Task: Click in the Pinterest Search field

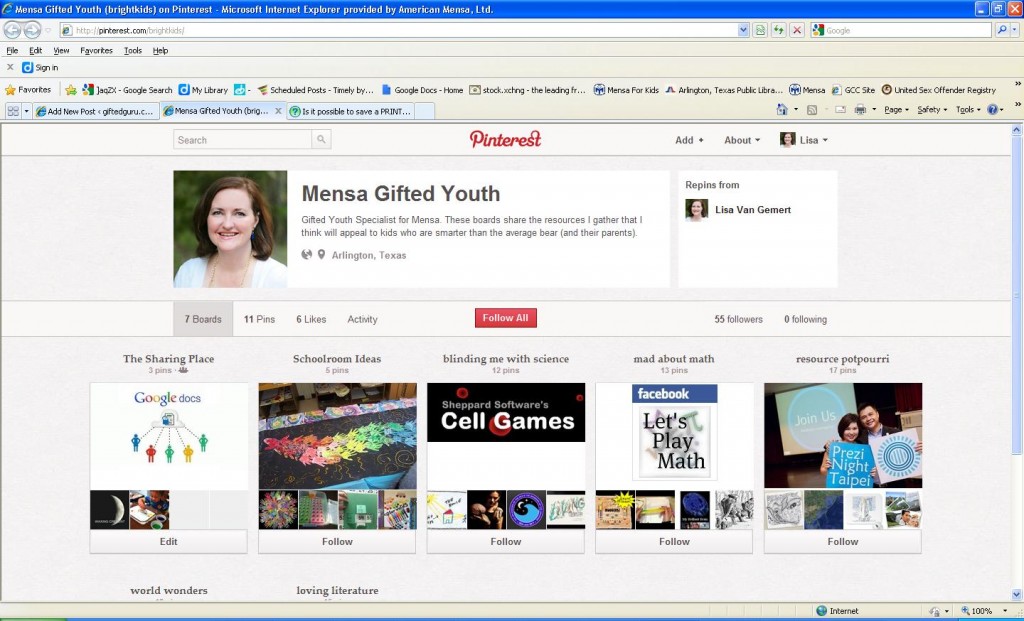Action: (242, 140)
